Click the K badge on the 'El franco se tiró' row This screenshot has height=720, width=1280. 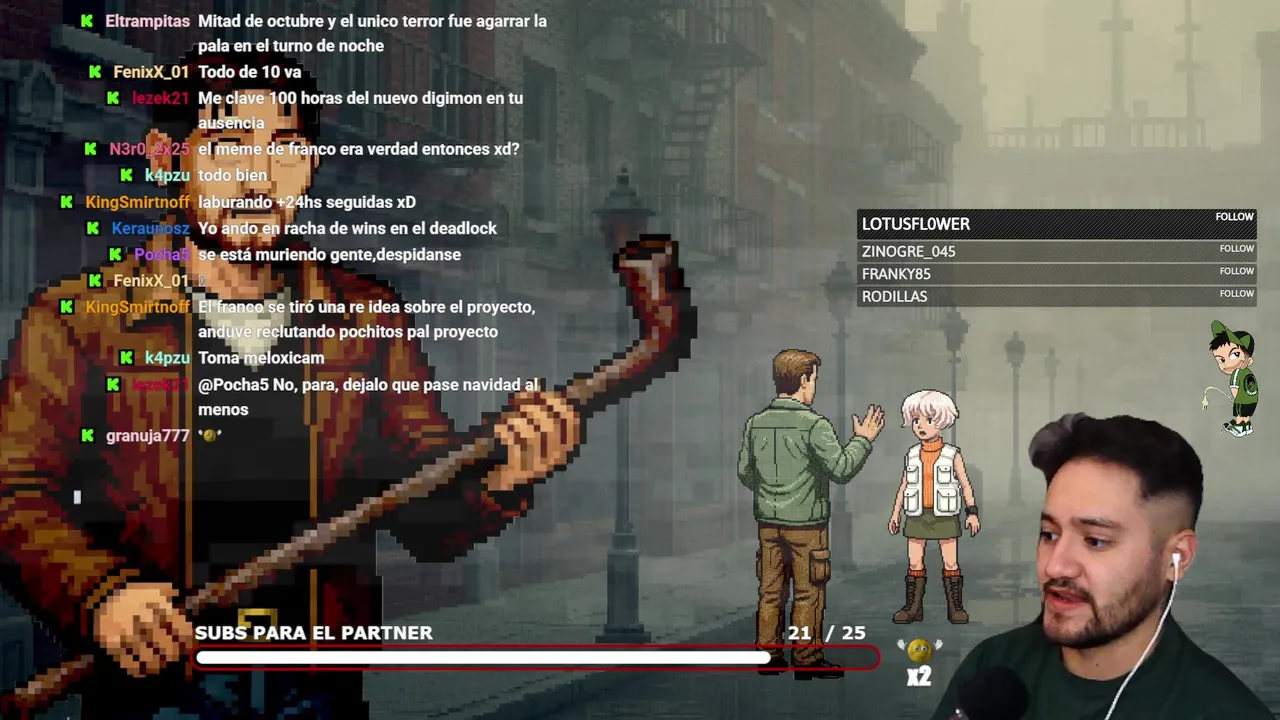[x=67, y=306]
